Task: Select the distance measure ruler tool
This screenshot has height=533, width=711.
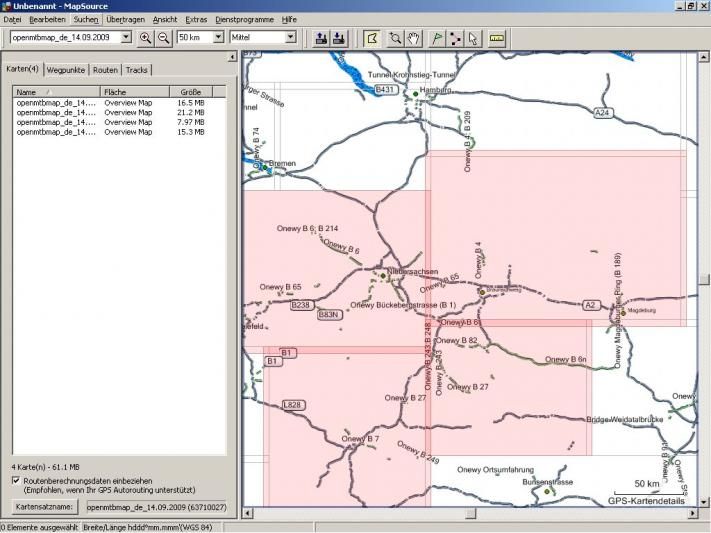Action: pyautogui.click(x=497, y=38)
